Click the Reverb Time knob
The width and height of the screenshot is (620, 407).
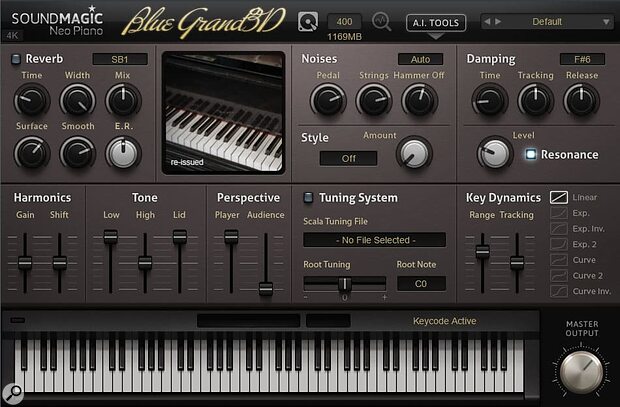coord(32,100)
